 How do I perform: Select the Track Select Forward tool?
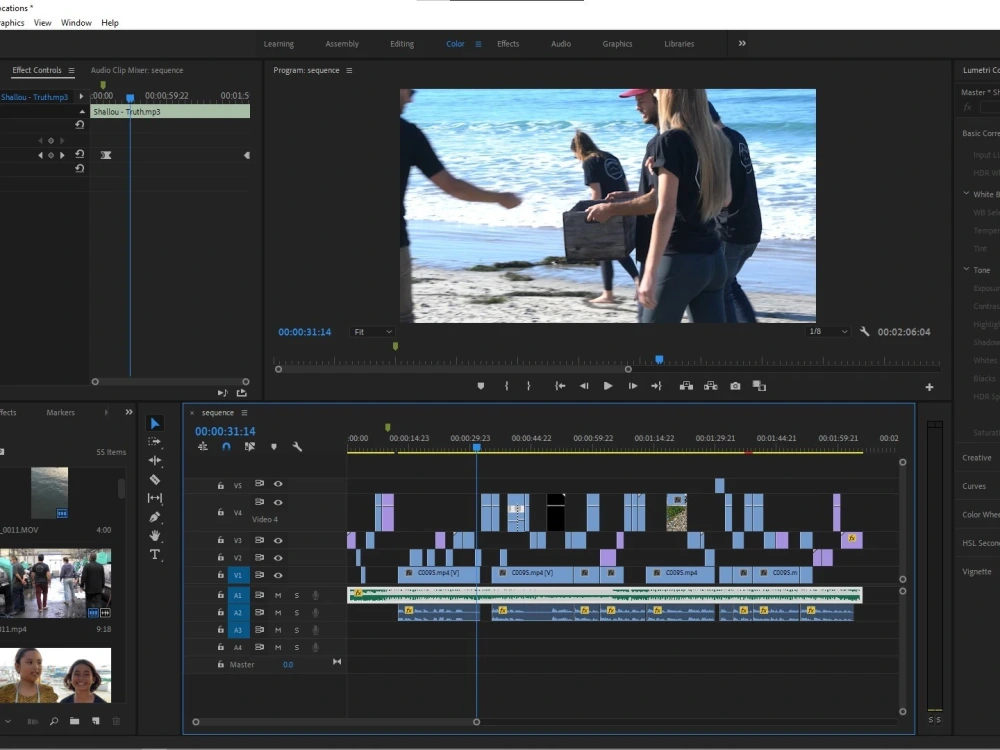pos(154,441)
